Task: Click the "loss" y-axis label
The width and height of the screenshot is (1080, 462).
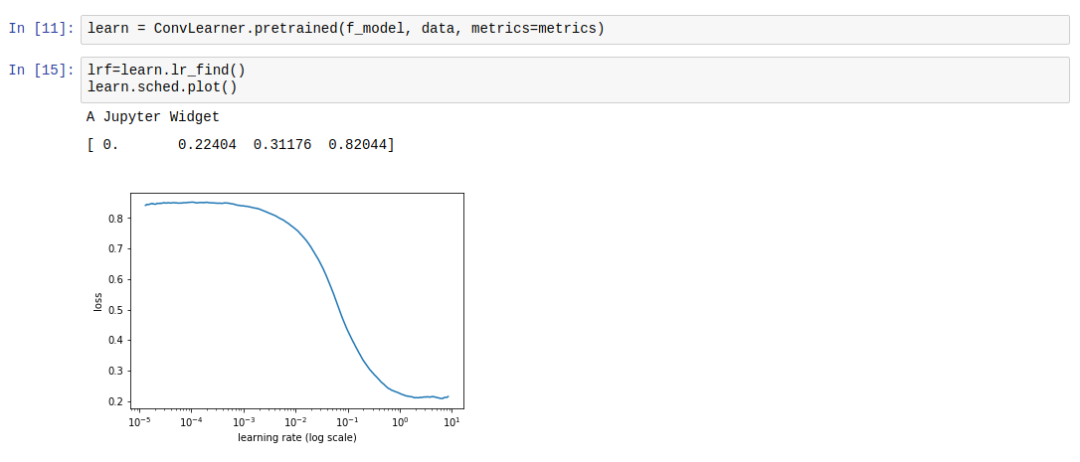Action: [98, 301]
